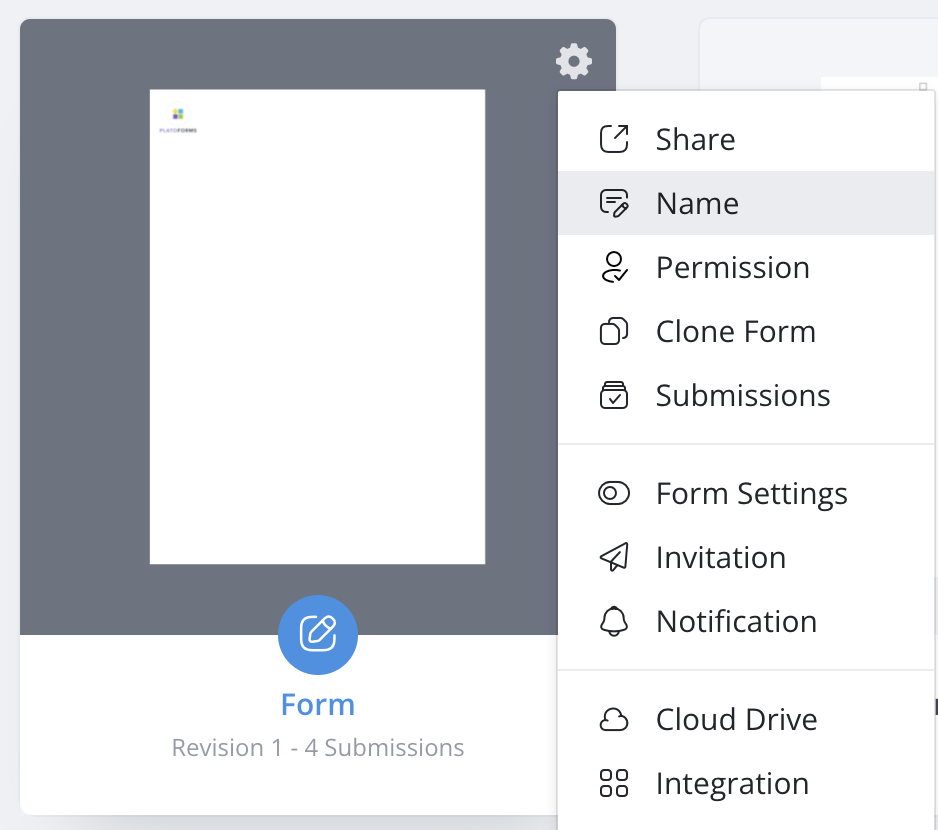The image size is (938, 830).
Task: Click the Integration grid icon
Action: tap(614, 783)
